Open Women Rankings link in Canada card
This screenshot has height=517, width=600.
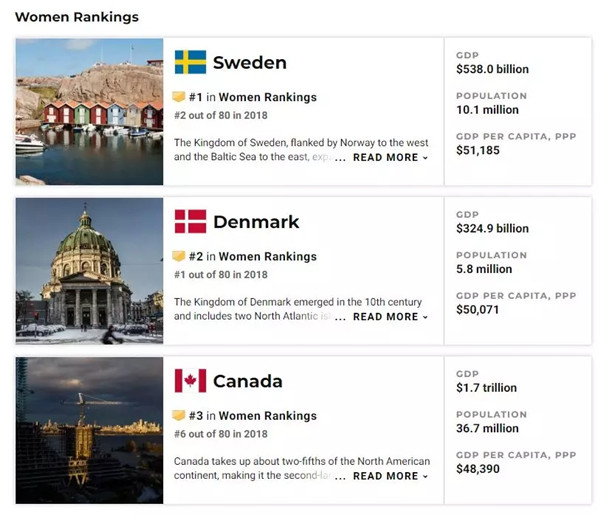(x=267, y=416)
